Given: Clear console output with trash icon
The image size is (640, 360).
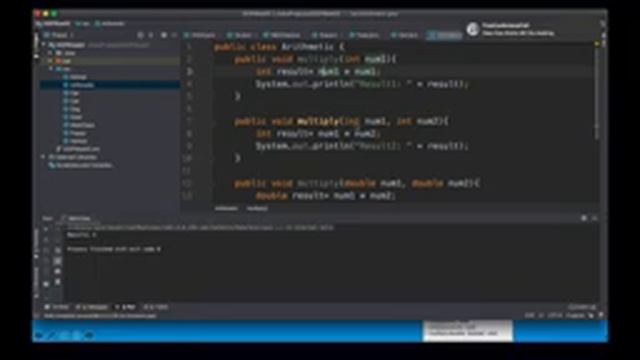Looking at the screenshot, I should click(x=58, y=282).
